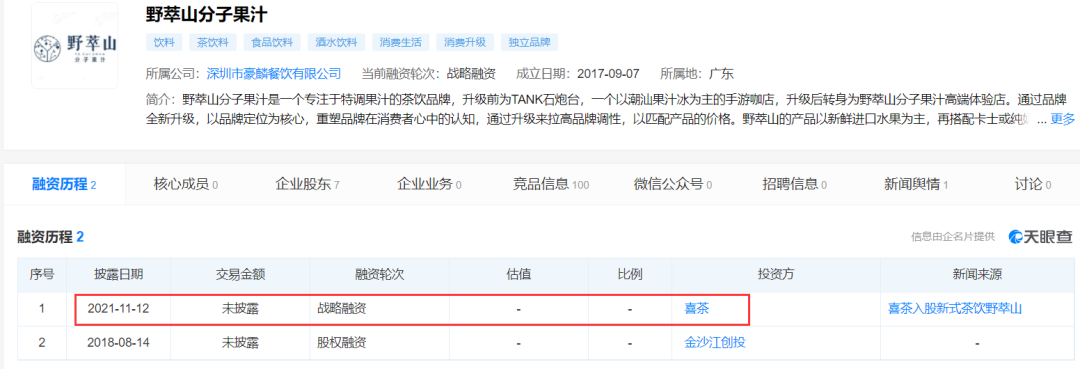This screenshot has width=1080, height=369.
Task: Click the 消费生活 tag
Action: 400,43
